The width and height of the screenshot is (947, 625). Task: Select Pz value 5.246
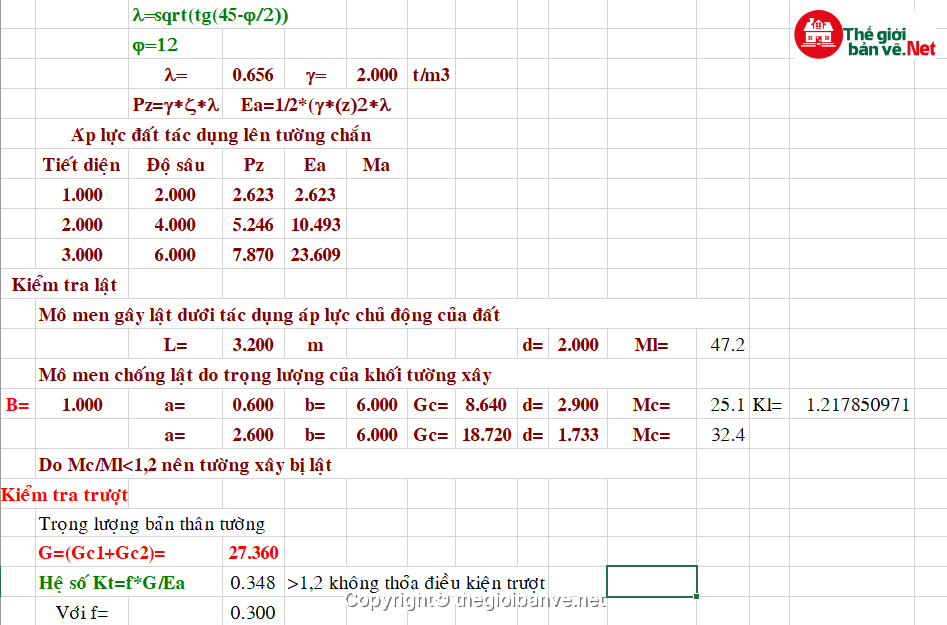253,225
